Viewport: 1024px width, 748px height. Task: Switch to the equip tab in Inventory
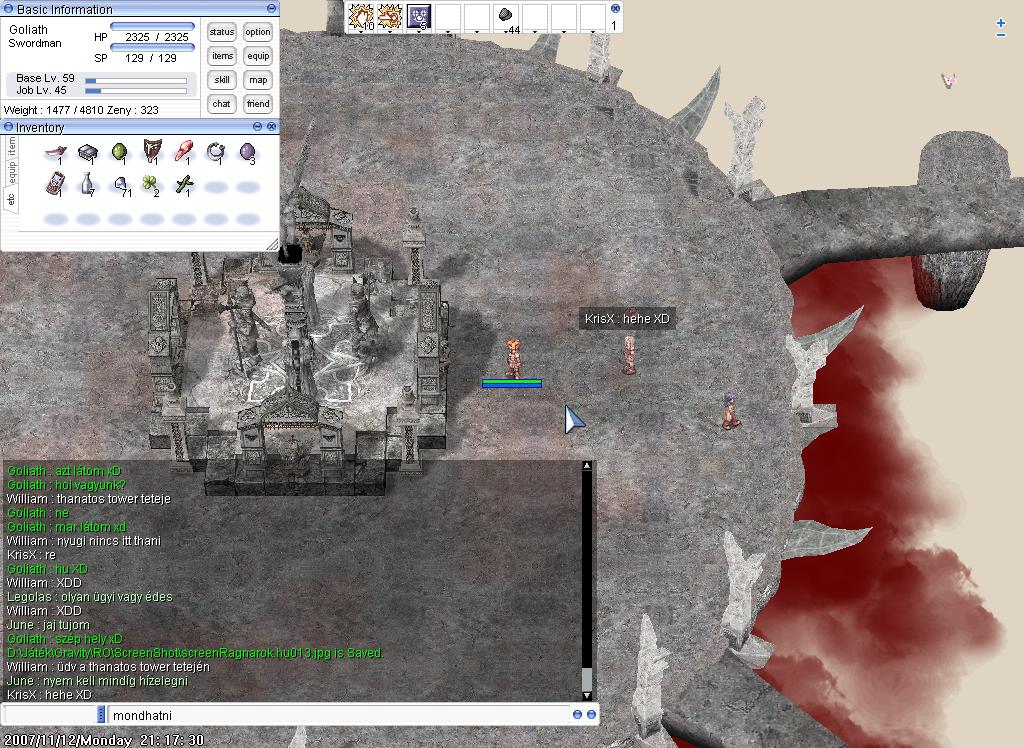click(x=11, y=172)
